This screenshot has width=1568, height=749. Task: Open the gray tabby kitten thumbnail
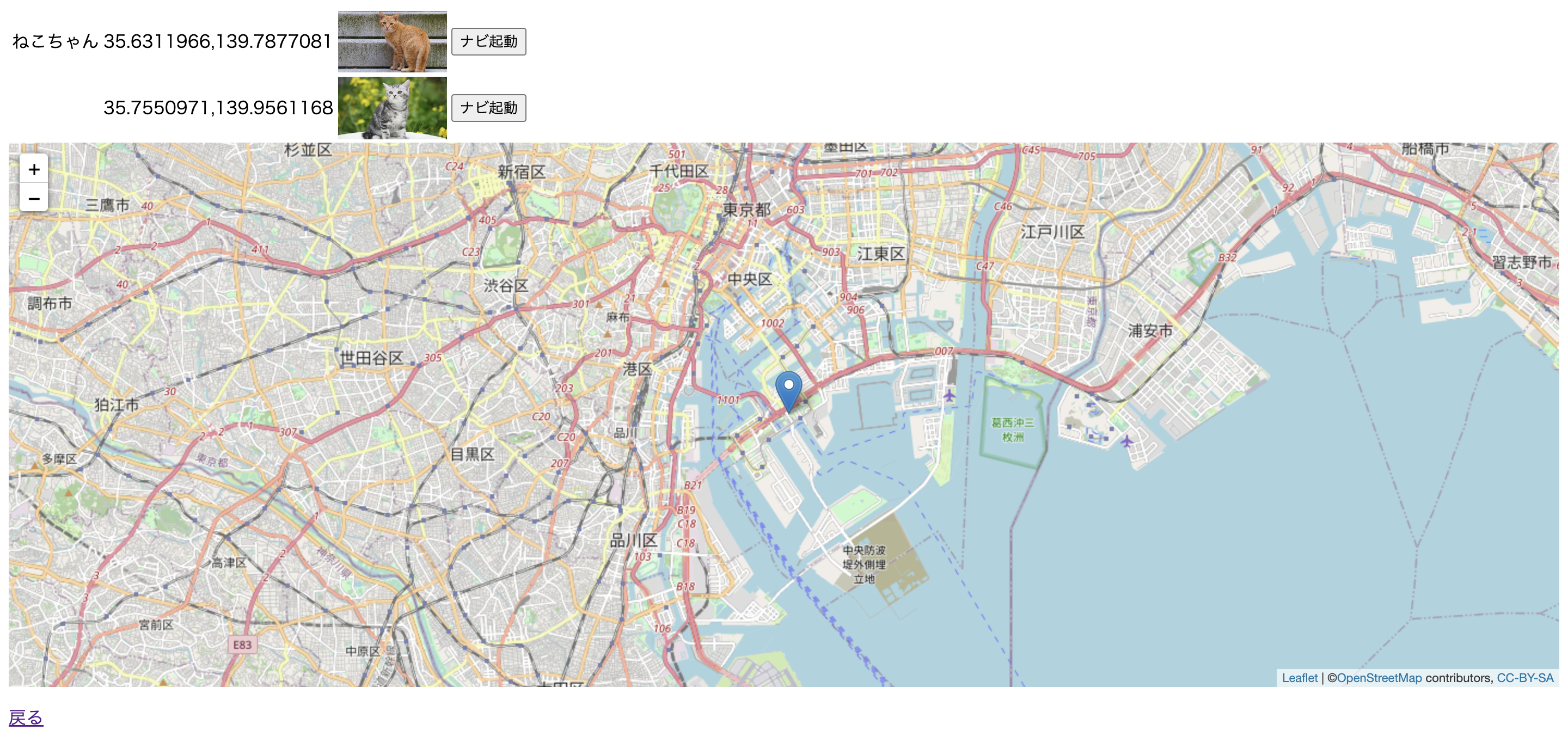[392, 108]
